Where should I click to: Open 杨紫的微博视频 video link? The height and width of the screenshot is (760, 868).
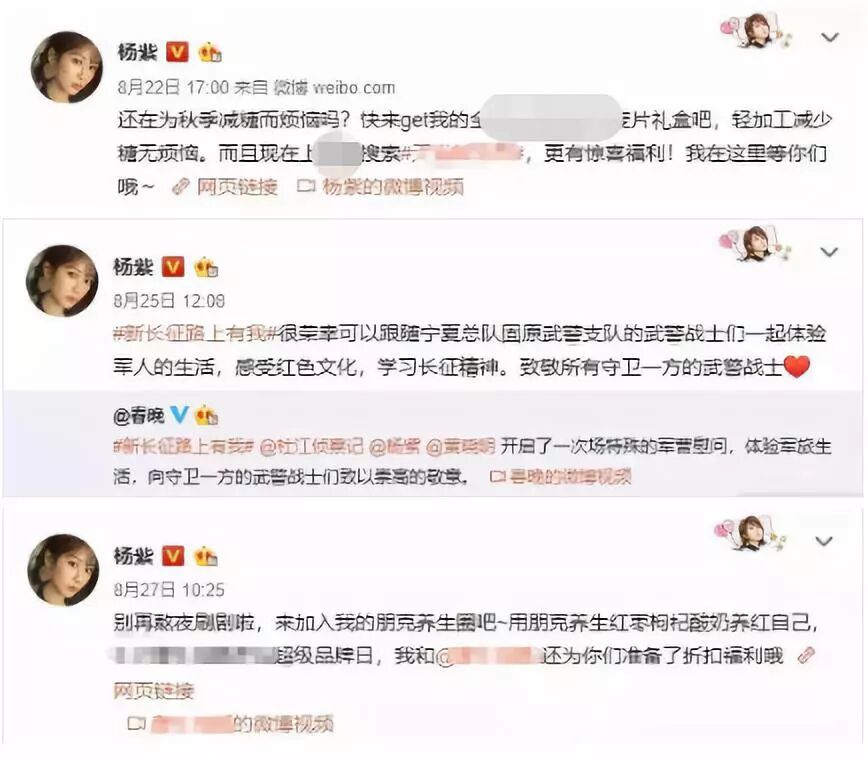click(380, 187)
